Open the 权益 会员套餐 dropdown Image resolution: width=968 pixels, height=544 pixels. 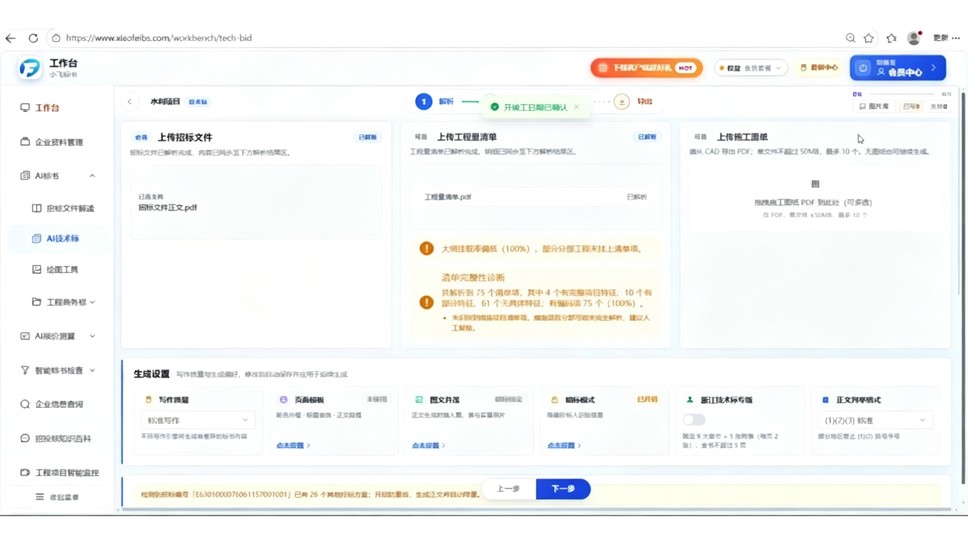pos(751,68)
